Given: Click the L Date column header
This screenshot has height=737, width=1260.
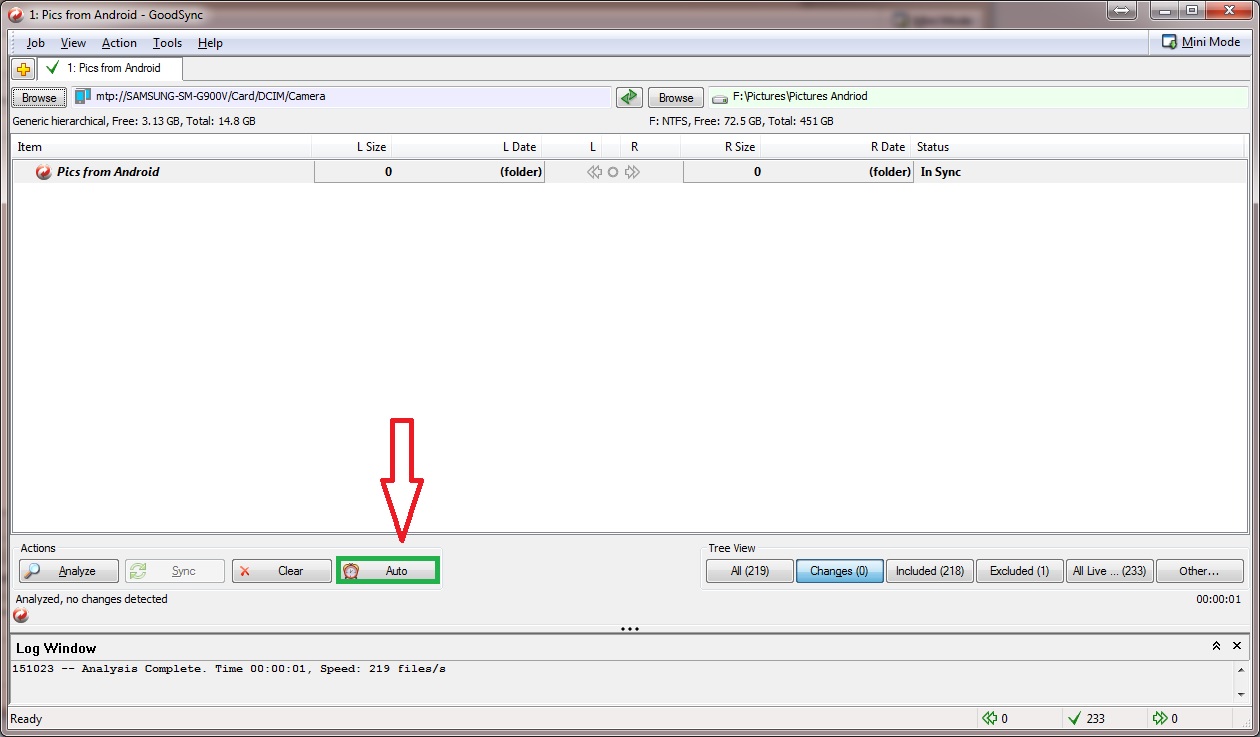Looking at the screenshot, I should (x=467, y=147).
